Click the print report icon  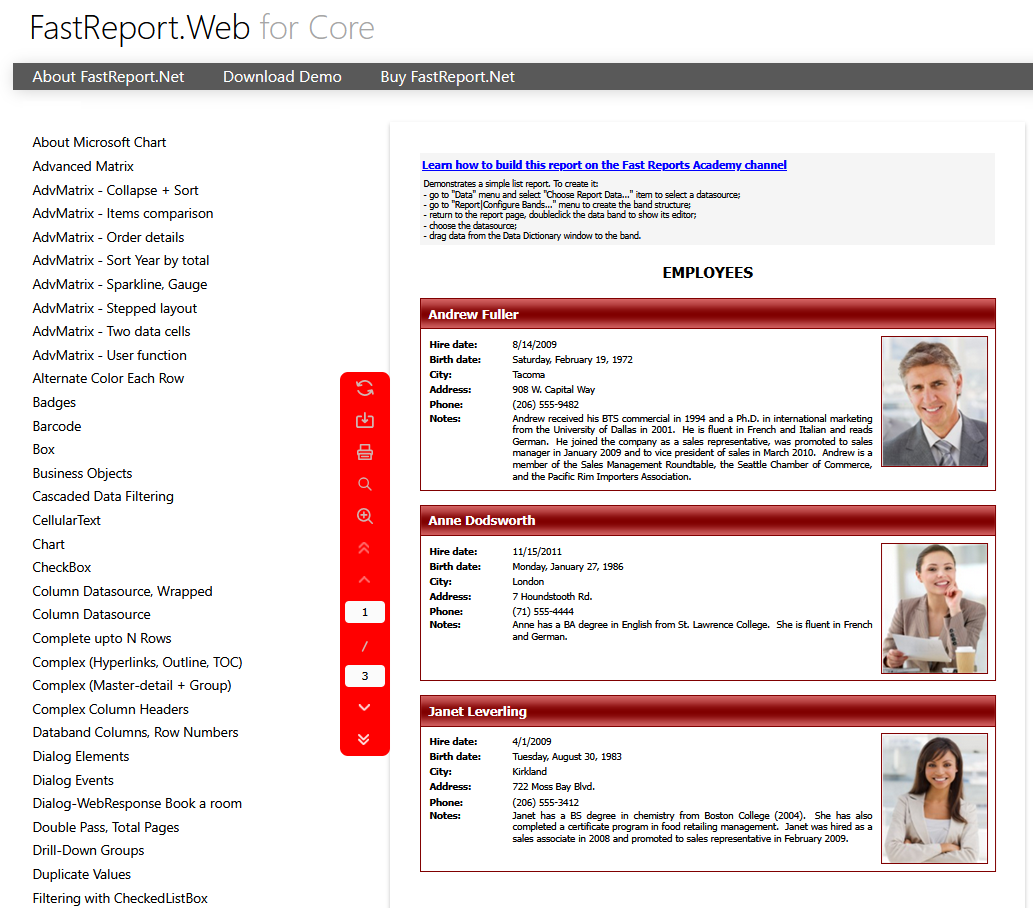[x=364, y=452]
